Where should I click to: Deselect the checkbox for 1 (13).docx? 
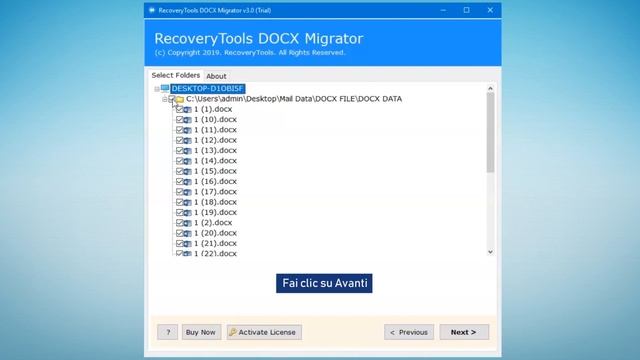pyautogui.click(x=180, y=150)
